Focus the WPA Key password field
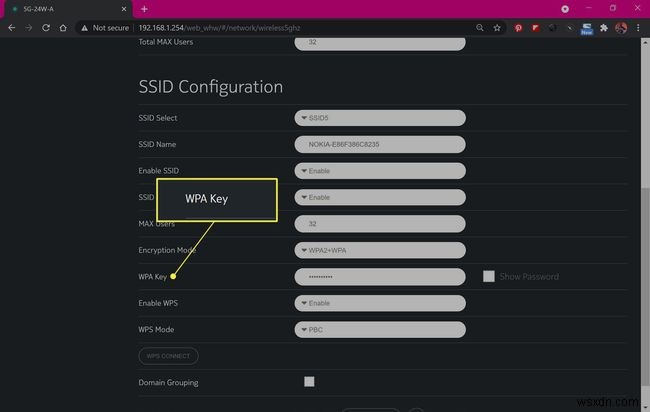650x412 pixels. (x=380, y=276)
